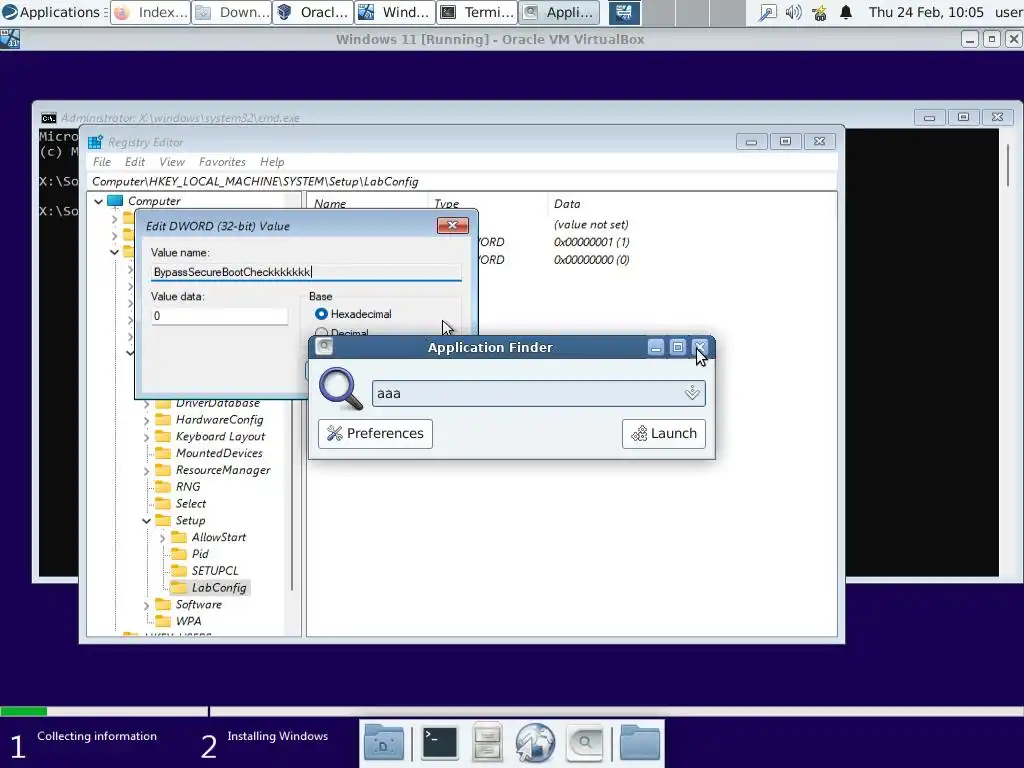Click the cmd.exe window title icon
Image resolution: width=1024 pixels, height=768 pixels.
pos(48,118)
